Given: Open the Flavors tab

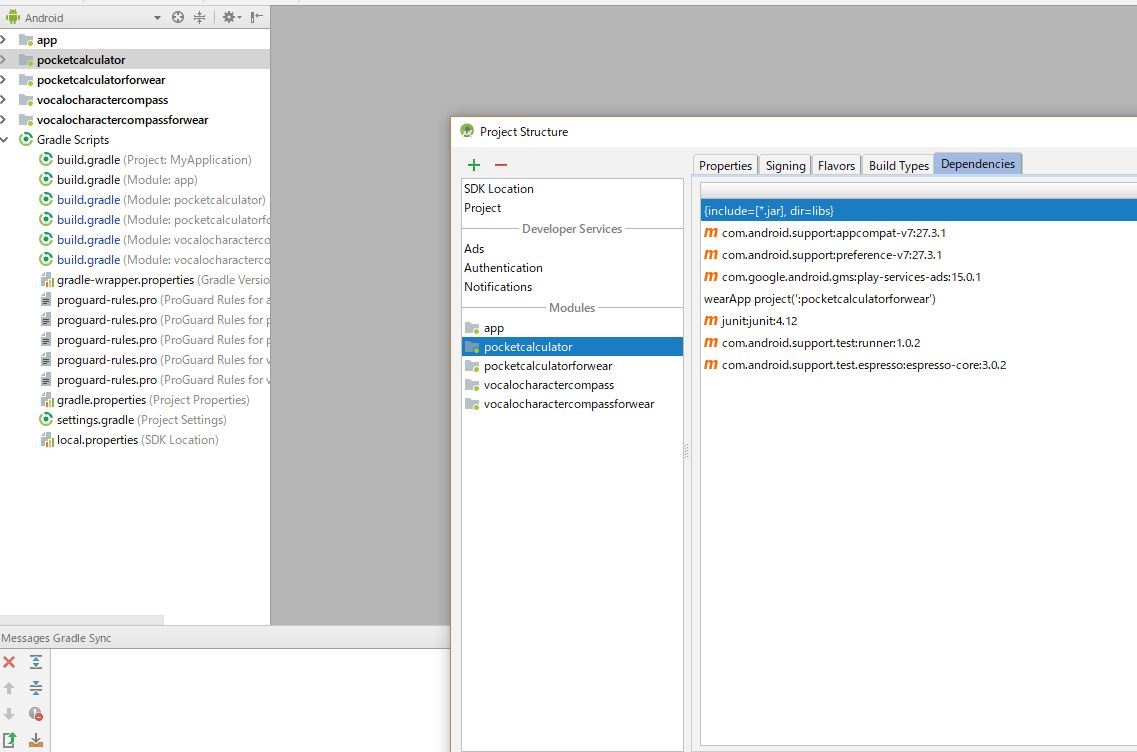Looking at the screenshot, I should tap(836, 165).
